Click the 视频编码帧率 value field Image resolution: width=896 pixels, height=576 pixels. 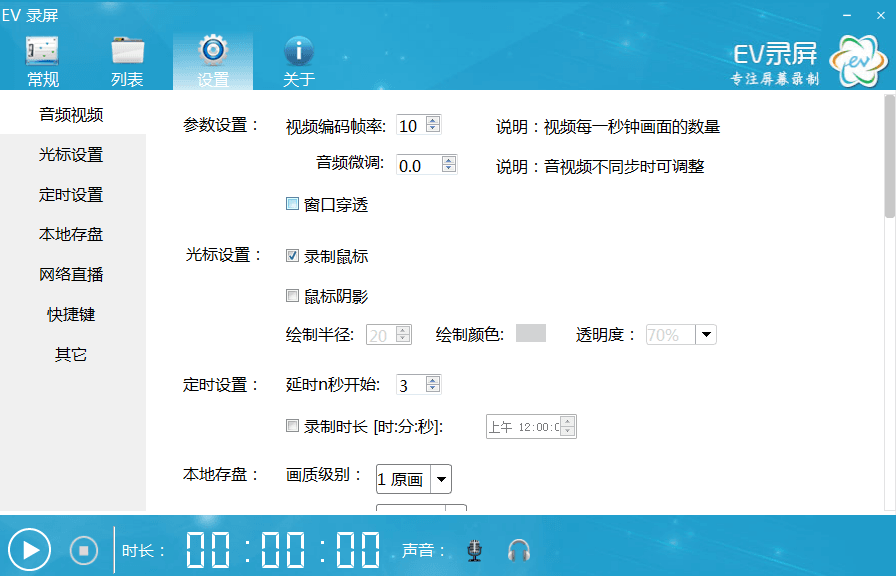(410, 126)
